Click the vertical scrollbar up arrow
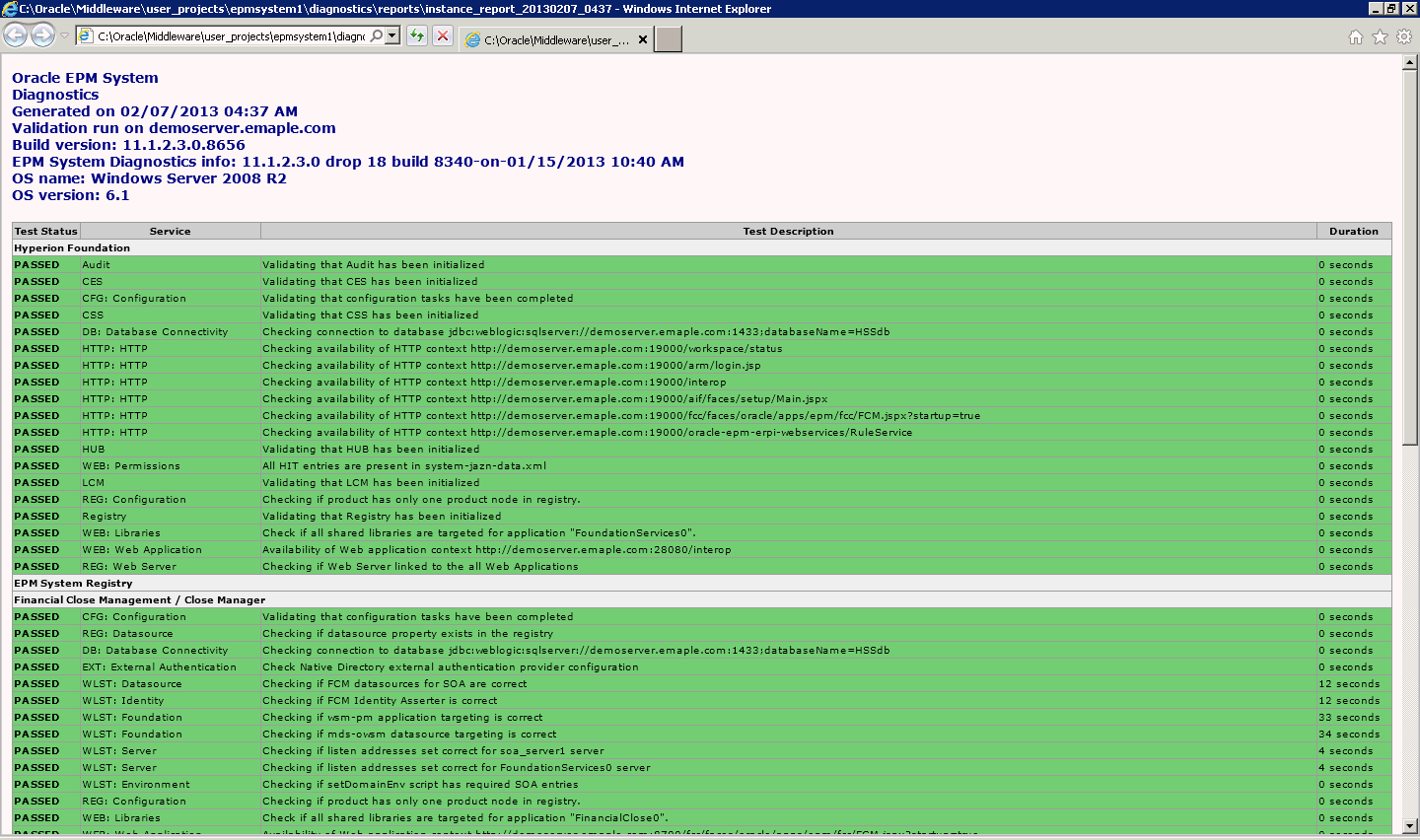The width and height of the screenshot is (1420, 840). click(1410, 62)
